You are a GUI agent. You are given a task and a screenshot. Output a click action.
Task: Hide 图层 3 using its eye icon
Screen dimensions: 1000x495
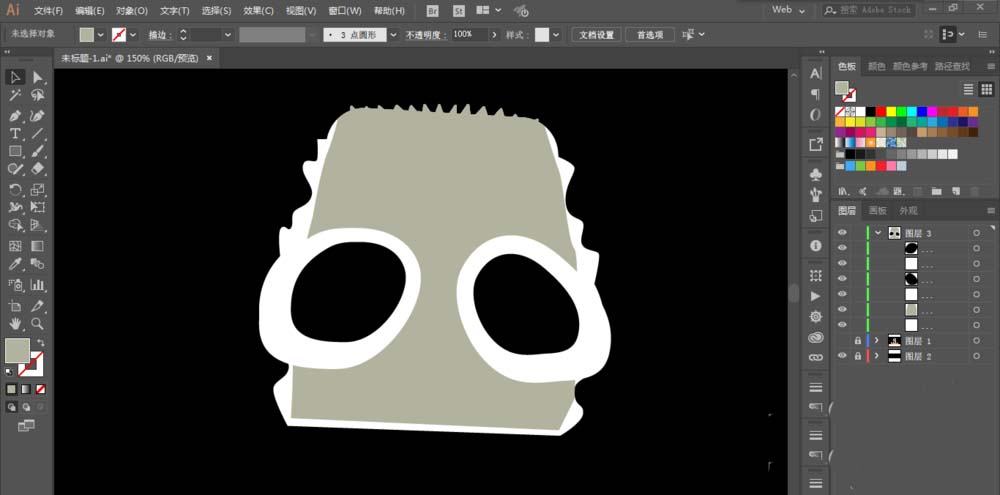(x=842, y=233)
